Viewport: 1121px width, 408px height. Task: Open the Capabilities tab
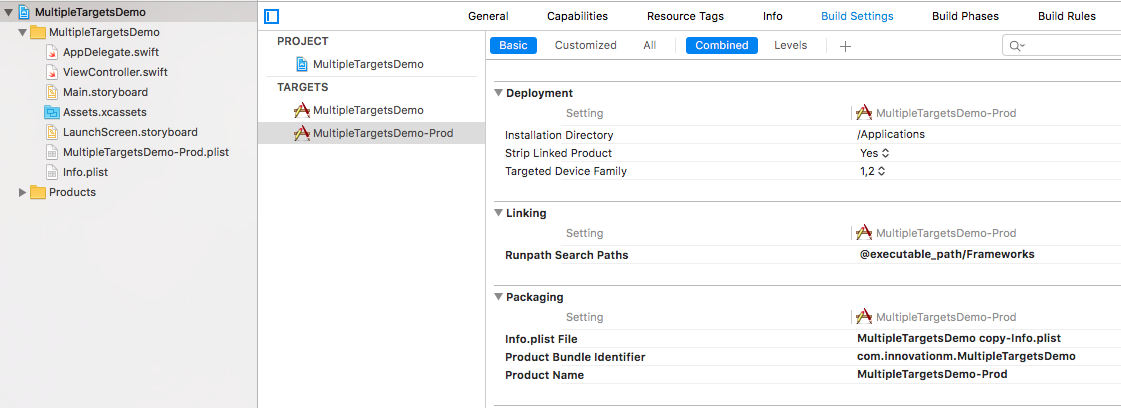click(577, 16)
